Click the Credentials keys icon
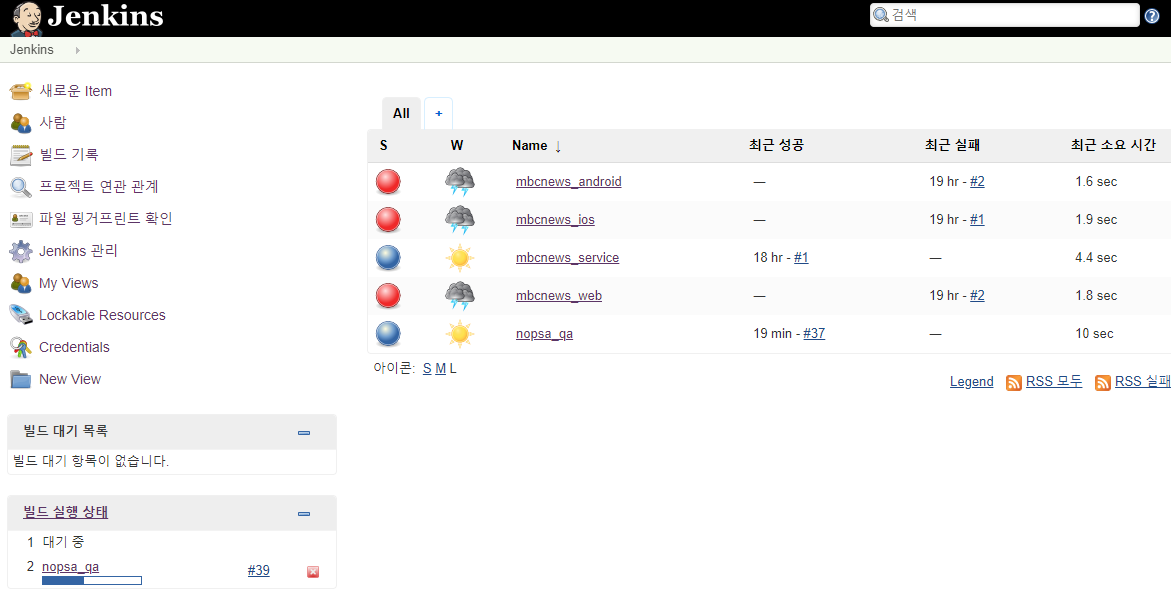The width and height of the screenshot is (1171, 603). pyautogui.click(x=21, y=347)
